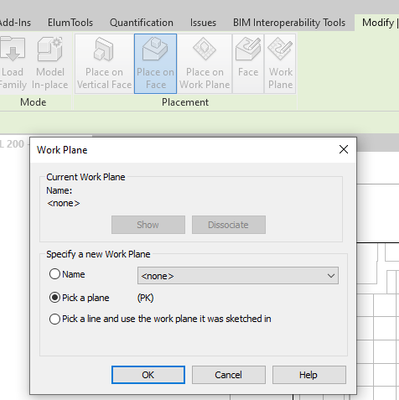Click the Mode panel label
Screen dimensions: 399x400
point(33,102)
